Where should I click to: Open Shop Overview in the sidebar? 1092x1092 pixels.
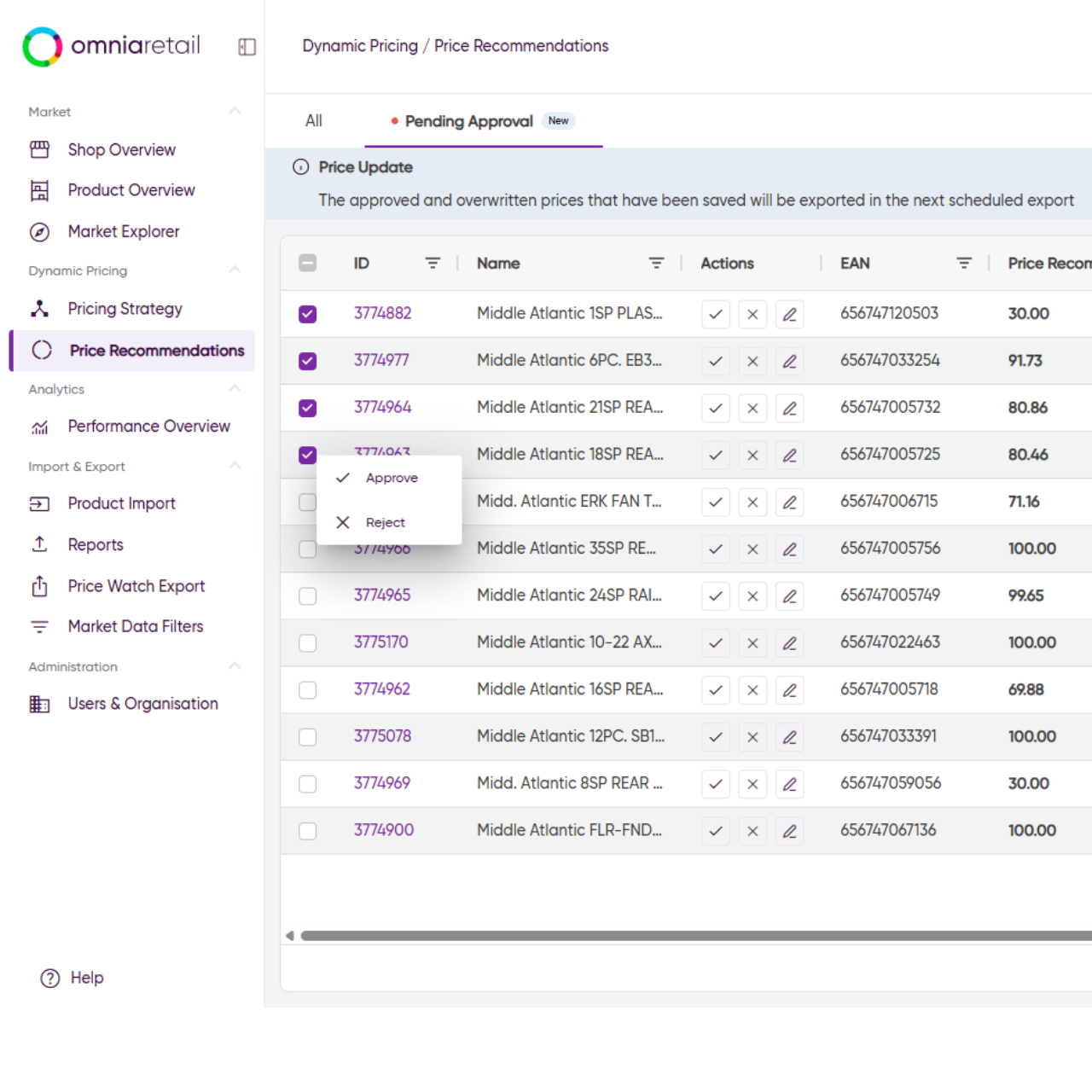click(121, 149)
